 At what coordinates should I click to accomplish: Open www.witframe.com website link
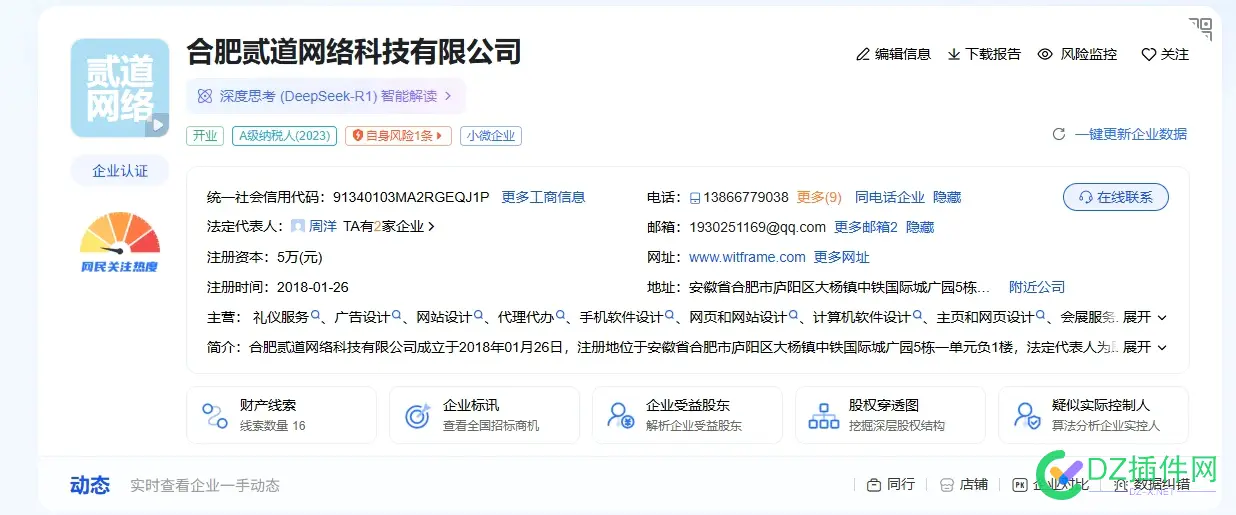click(747, 257)
